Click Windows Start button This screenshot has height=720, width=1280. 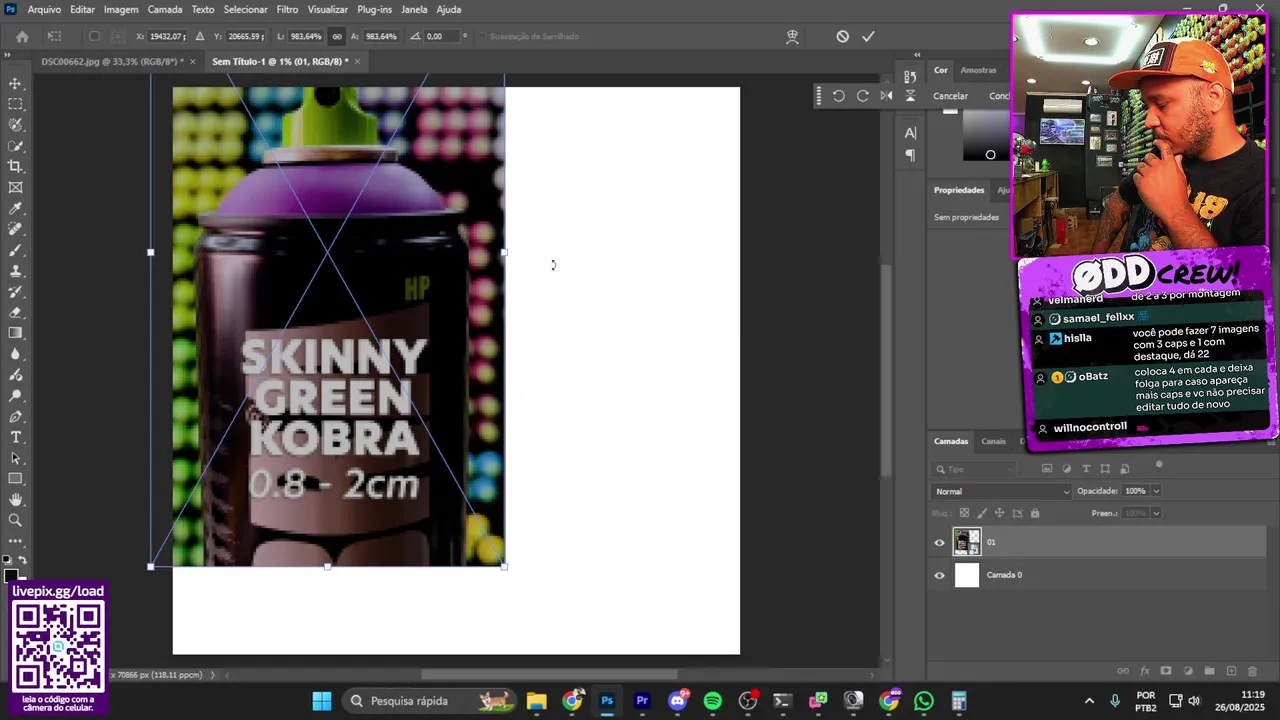321,701
